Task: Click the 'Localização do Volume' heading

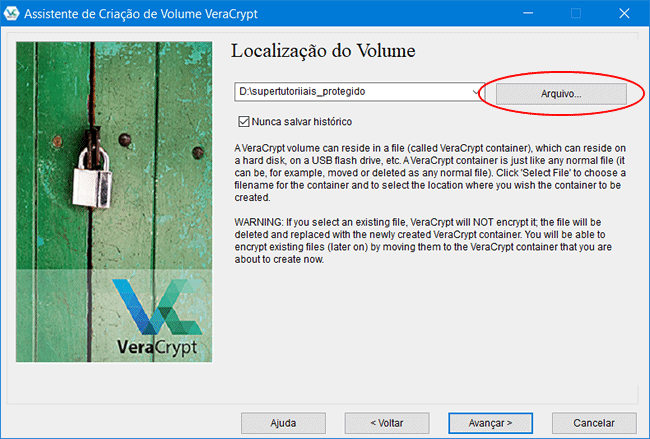Action: click(x=322, y=50)
